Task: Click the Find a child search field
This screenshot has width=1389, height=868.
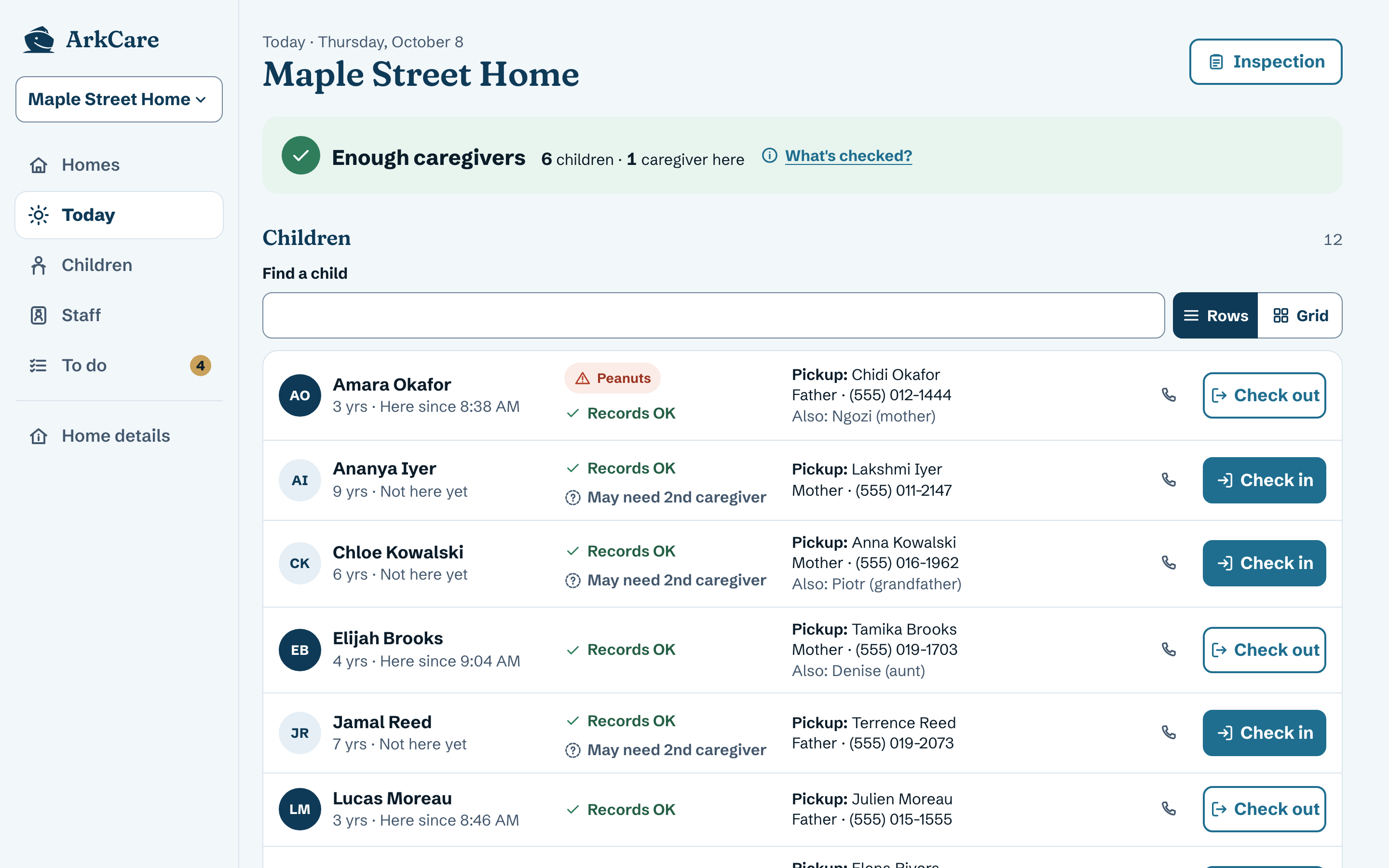Action: (x=713, y=315)
